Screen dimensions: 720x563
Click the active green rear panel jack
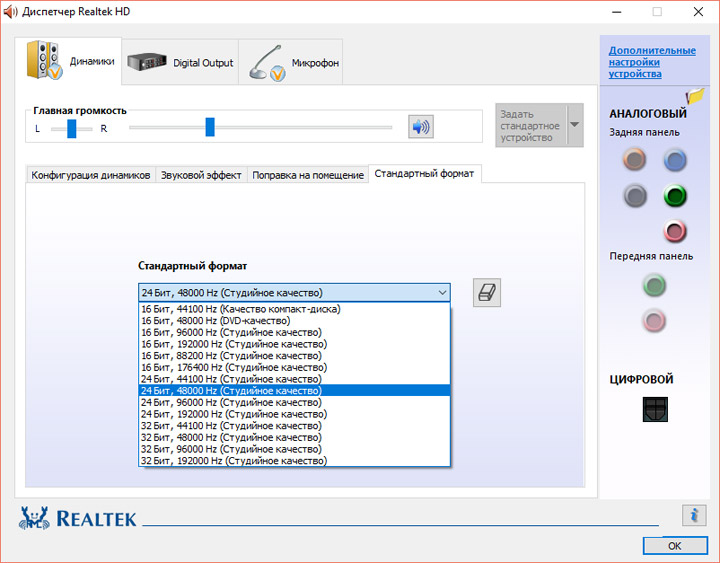675,196
